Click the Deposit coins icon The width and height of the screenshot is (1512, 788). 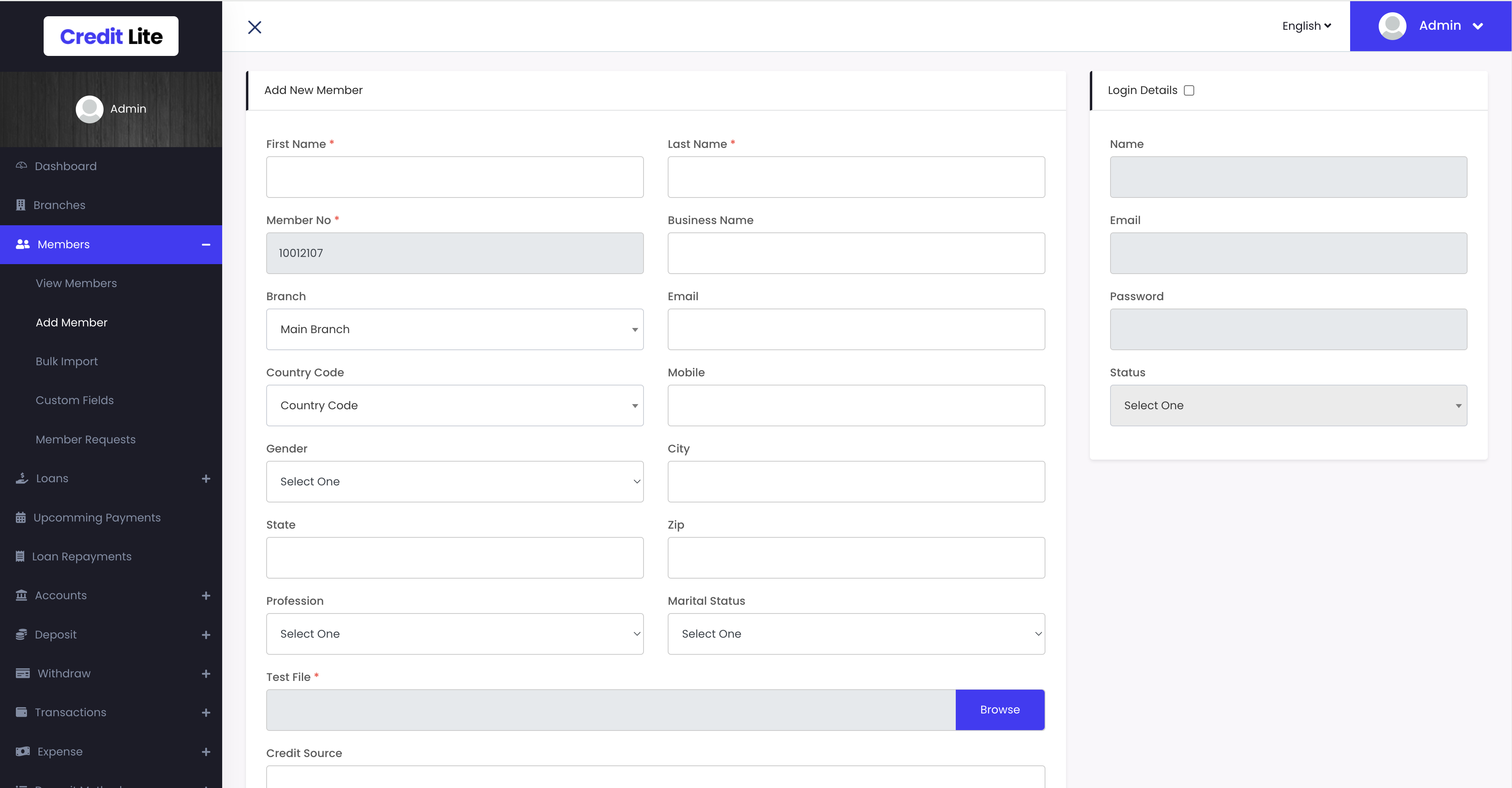[x=21, y=634]
